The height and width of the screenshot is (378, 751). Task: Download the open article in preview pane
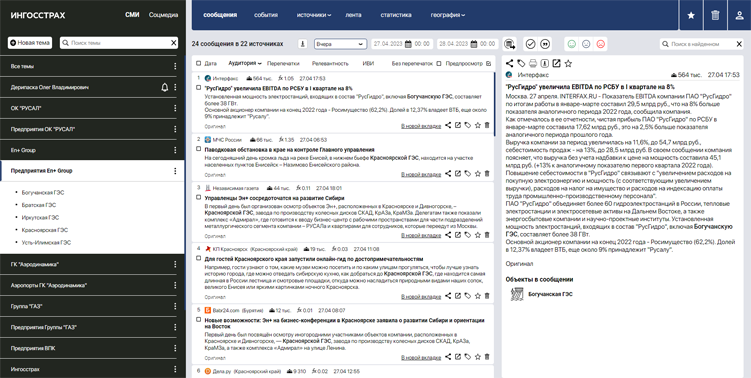[x=545, y=63]
